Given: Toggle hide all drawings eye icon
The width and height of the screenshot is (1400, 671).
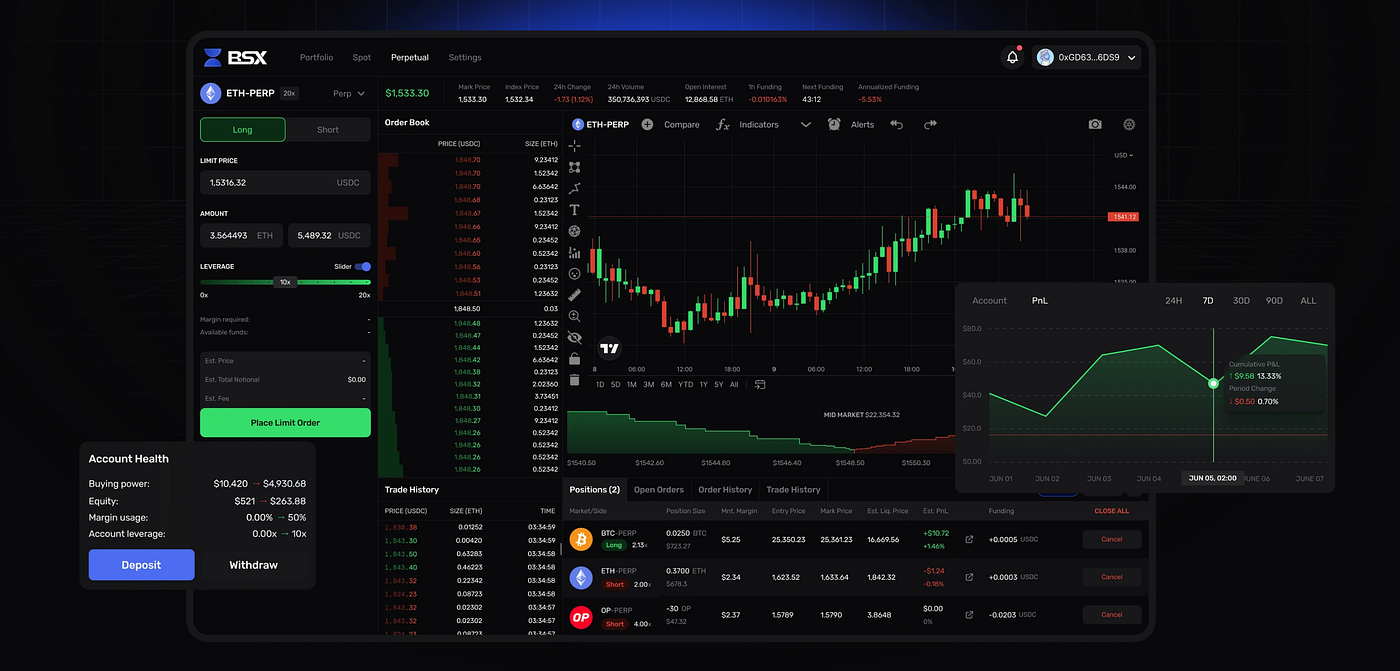Looking at the screenshot, I should pos(575,337).
